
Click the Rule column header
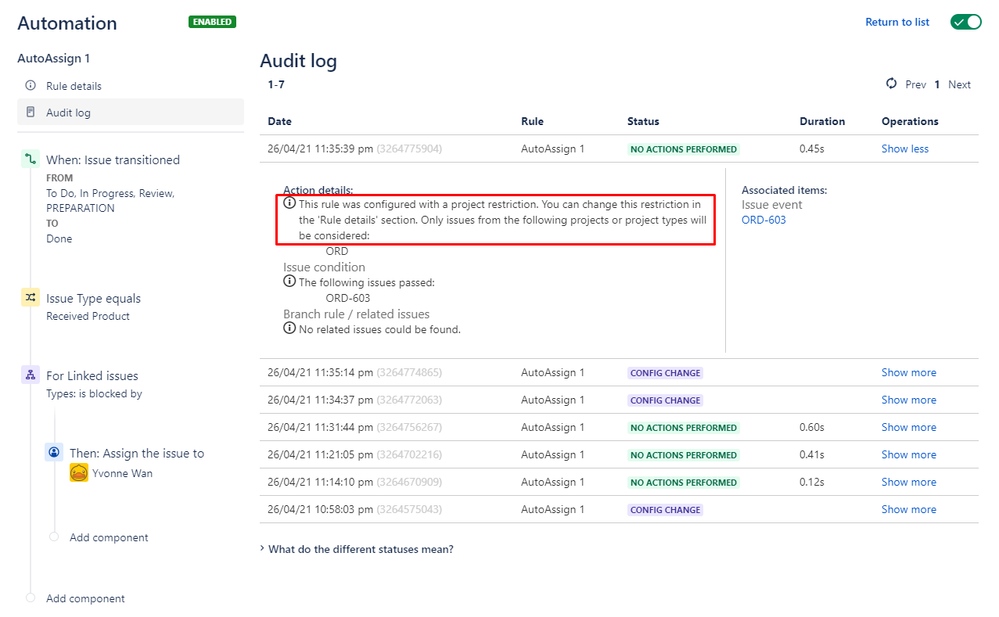point(532,121)
